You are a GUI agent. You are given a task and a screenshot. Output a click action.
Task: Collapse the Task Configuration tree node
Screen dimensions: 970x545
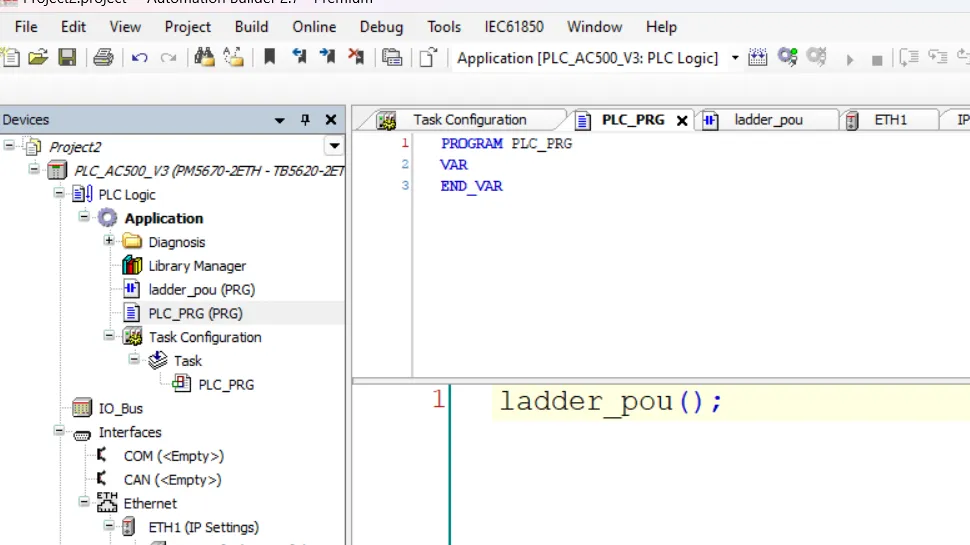pos(109,336)
